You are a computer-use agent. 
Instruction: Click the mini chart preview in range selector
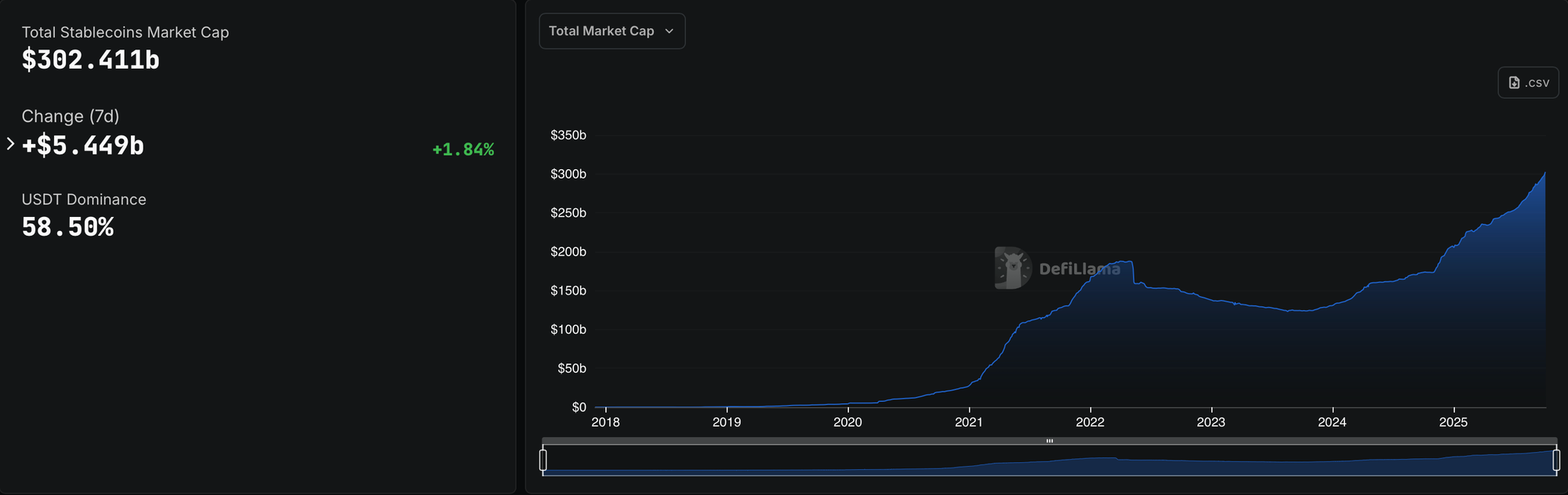[1049, 462]
